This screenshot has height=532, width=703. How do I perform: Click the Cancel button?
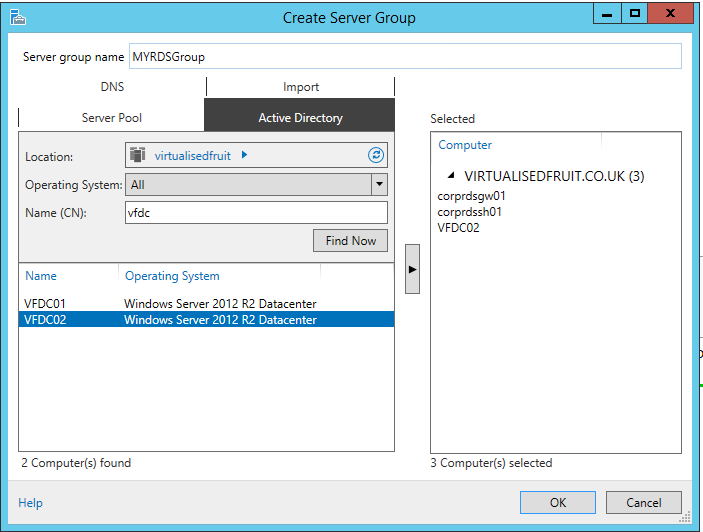tap(643, 502)
